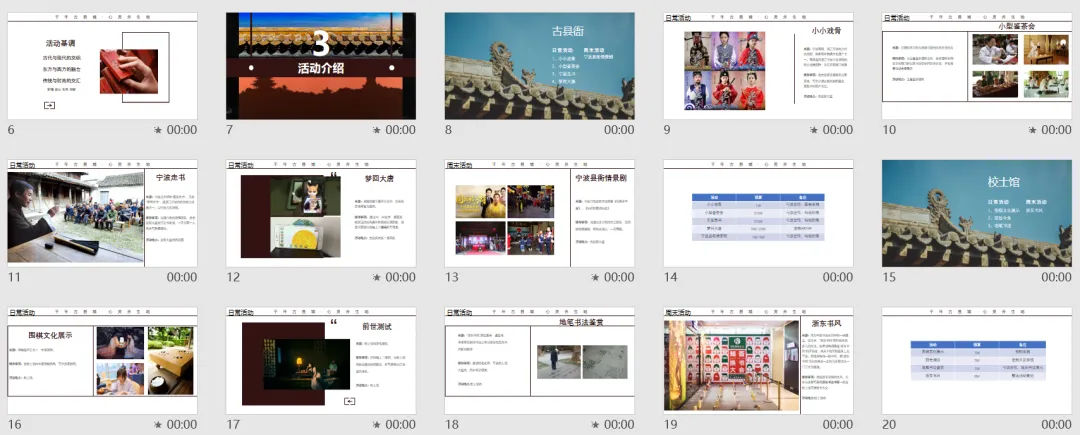This screenshot has width=1080, height=435.
Task: Click the slide number 17 label
Action: click(x=233, y=425)
